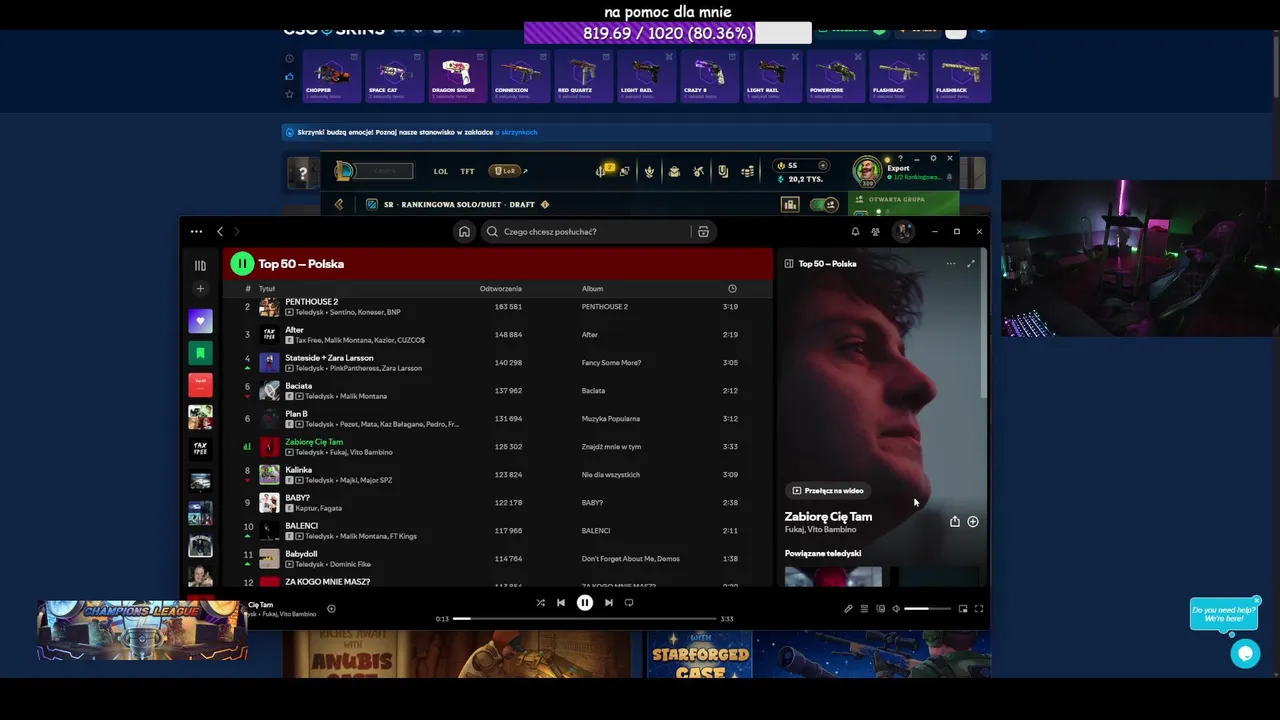Go back with Spotify left arrow
1280x720 pixels.
tap(220, 232)
